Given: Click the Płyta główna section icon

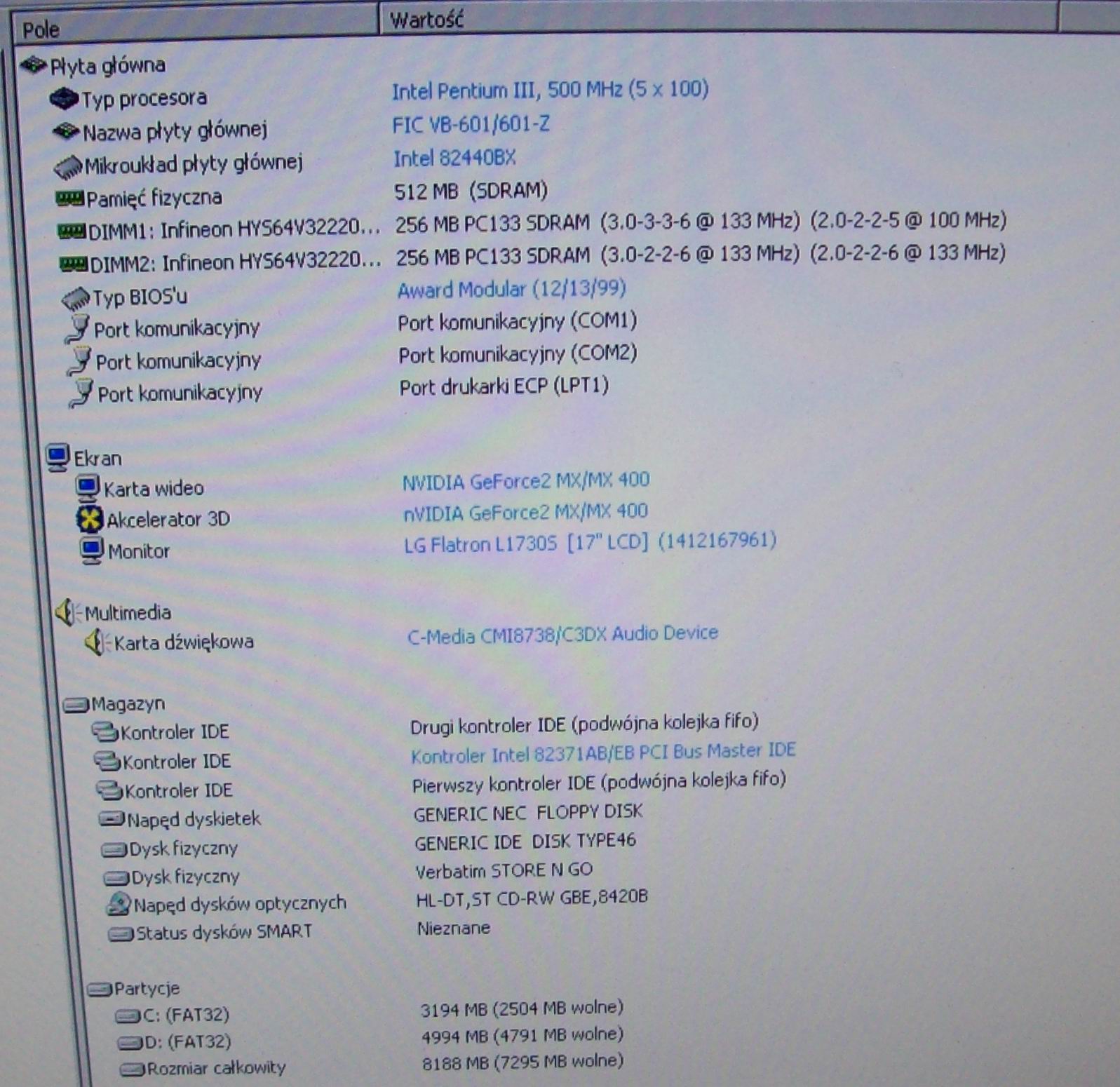Looking at the screenshot, I should click(33, 66).
